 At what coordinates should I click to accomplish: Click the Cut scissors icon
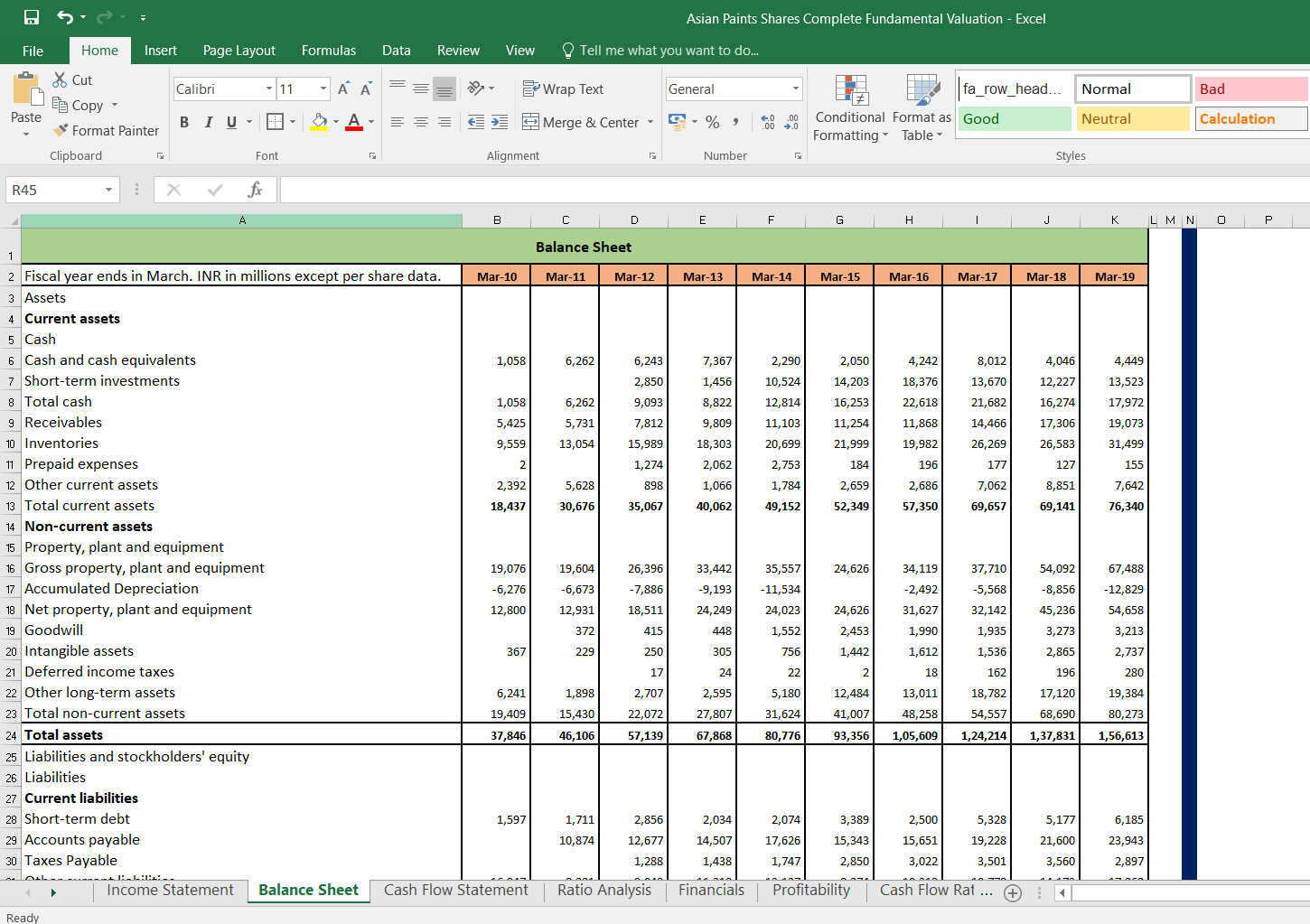pos(61,79)
